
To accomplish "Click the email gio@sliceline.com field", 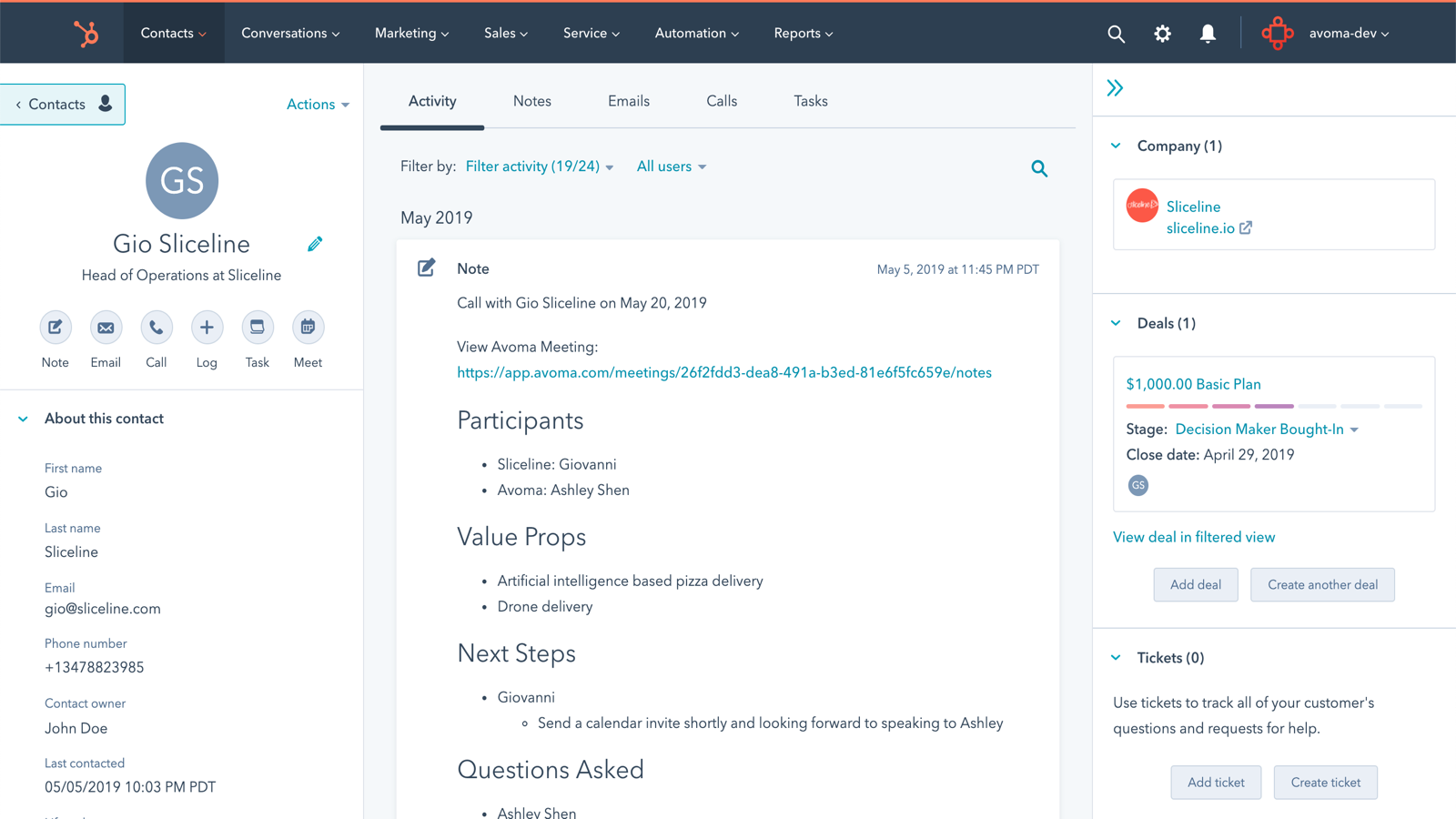I will point(103,609).
